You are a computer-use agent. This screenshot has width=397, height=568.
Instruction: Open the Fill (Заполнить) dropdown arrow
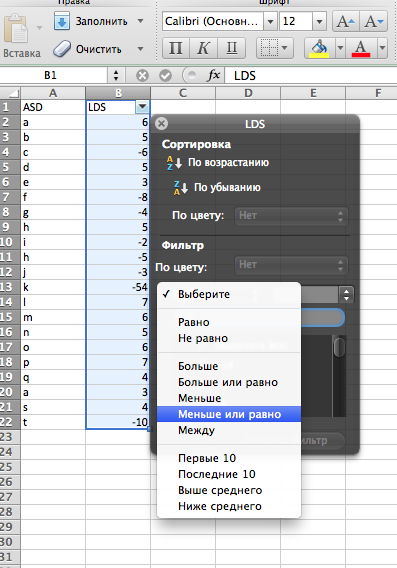click(141, 21)
